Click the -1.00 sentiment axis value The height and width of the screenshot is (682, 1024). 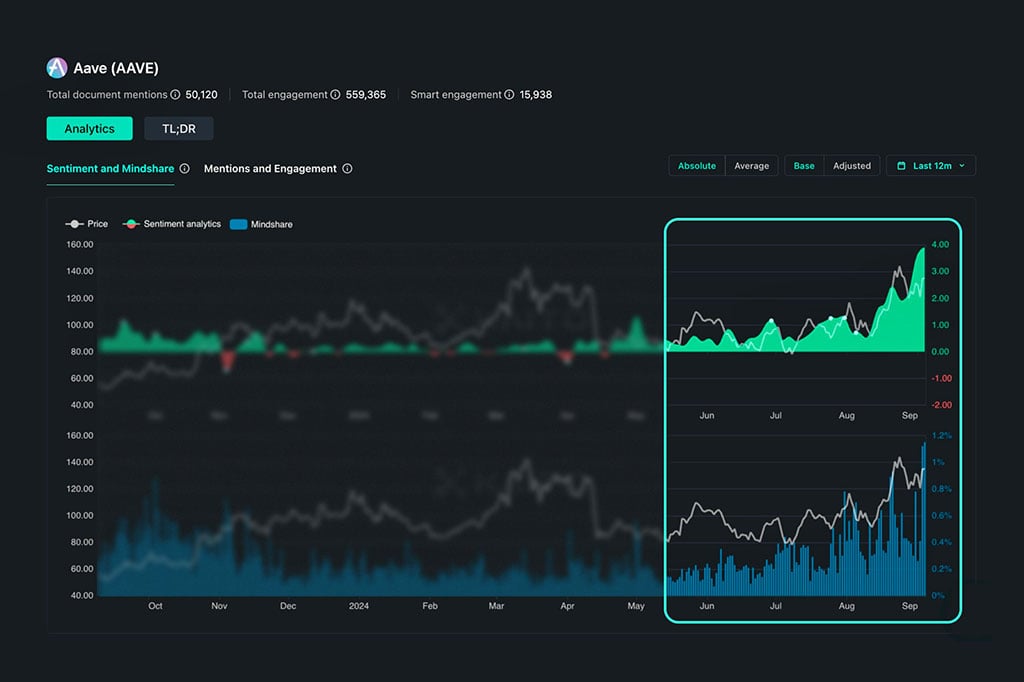[941, 378]
